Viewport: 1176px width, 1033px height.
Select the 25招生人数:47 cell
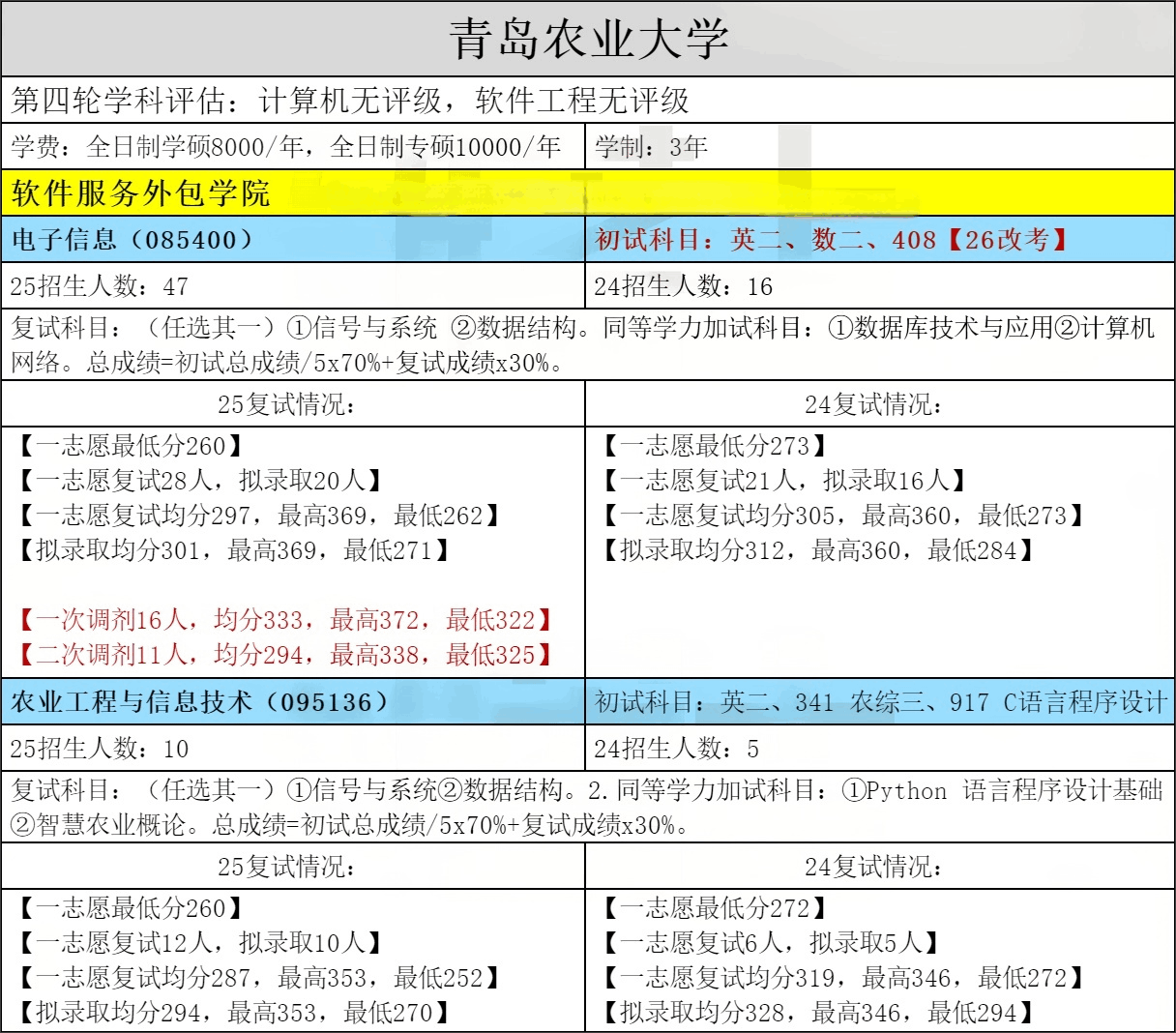(x=99, y=286)
